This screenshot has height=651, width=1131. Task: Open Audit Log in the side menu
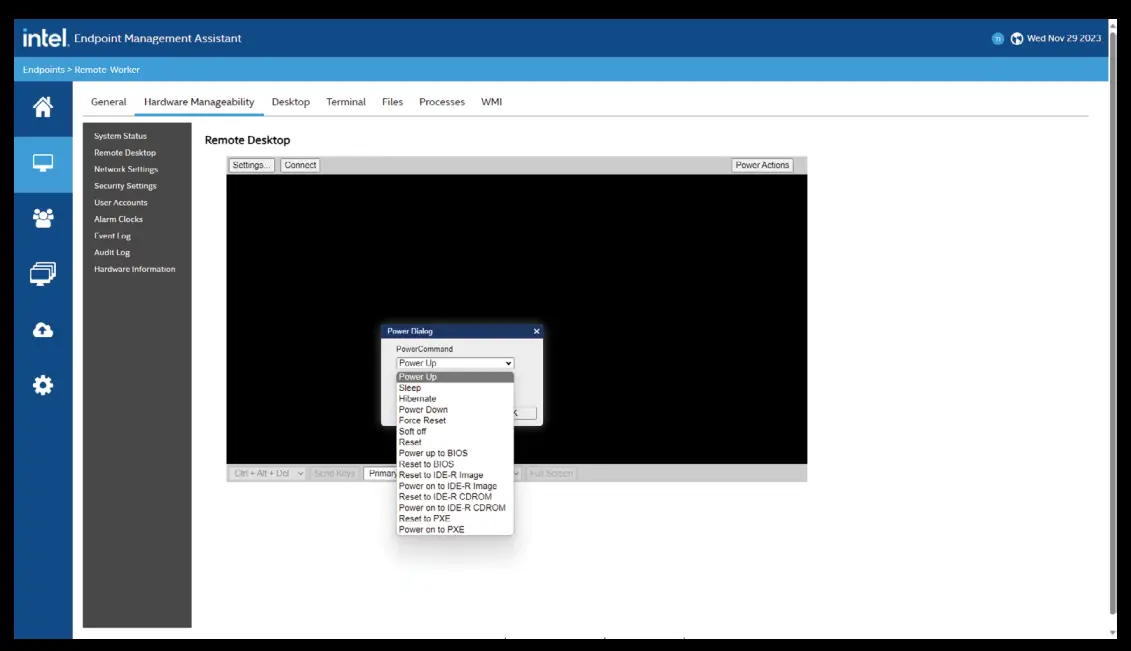coord(112,252)
